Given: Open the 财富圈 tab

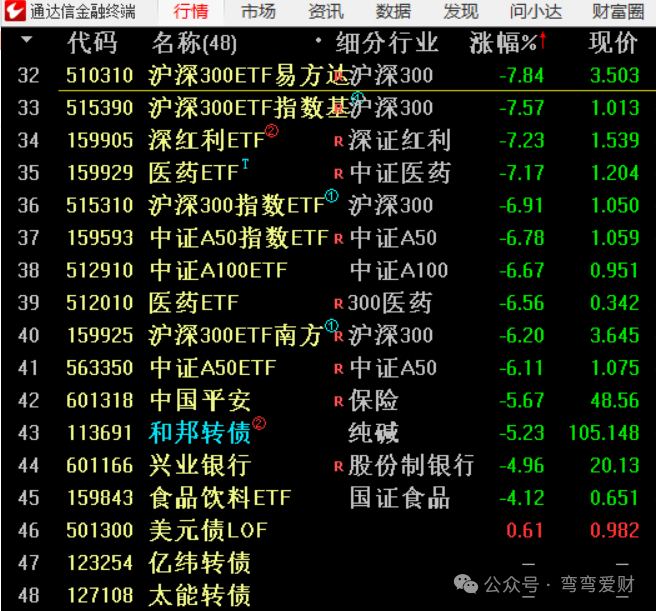Looking at the screenshot, I should (x=618, y=12).
